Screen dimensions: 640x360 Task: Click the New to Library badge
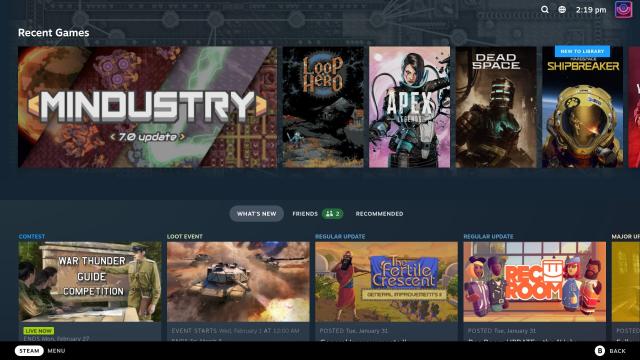582,51
